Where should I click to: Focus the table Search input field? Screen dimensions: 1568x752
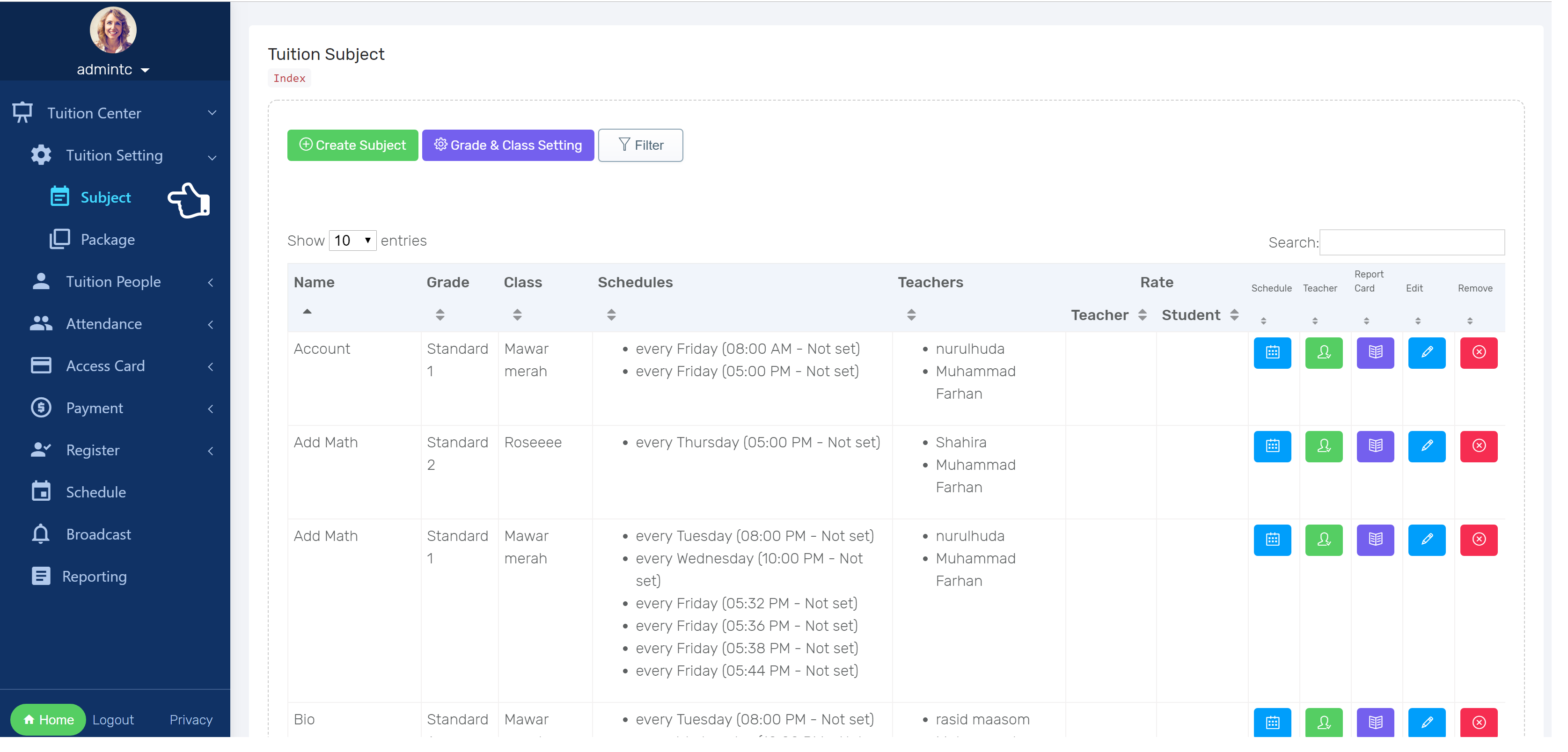[1412, 242]
